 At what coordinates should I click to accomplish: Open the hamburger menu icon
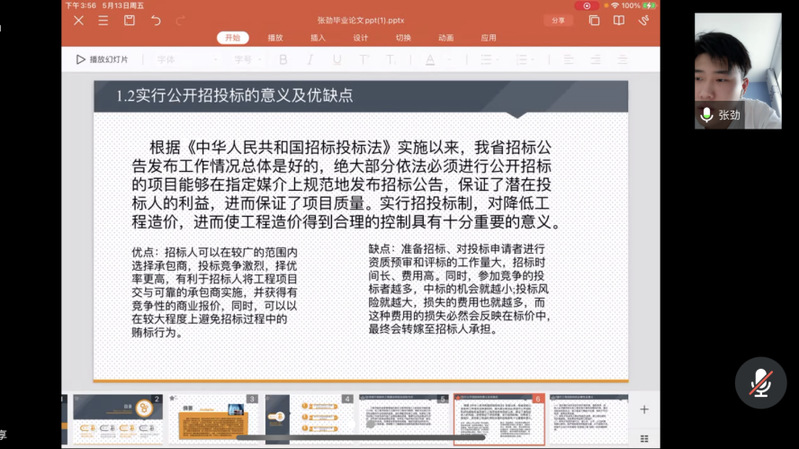coord(103,20)
